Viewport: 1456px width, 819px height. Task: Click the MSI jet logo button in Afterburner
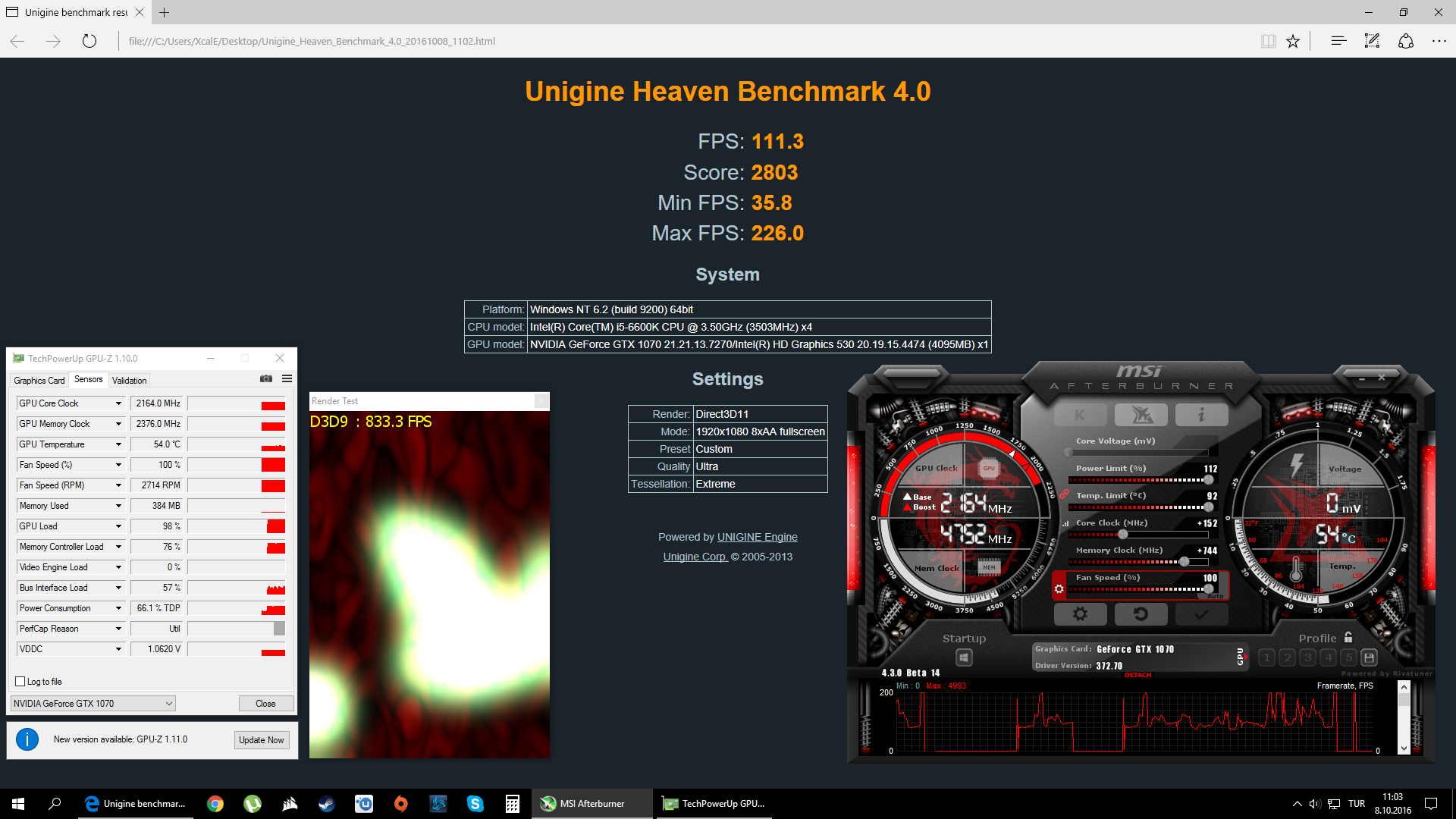pos(1141,415)
